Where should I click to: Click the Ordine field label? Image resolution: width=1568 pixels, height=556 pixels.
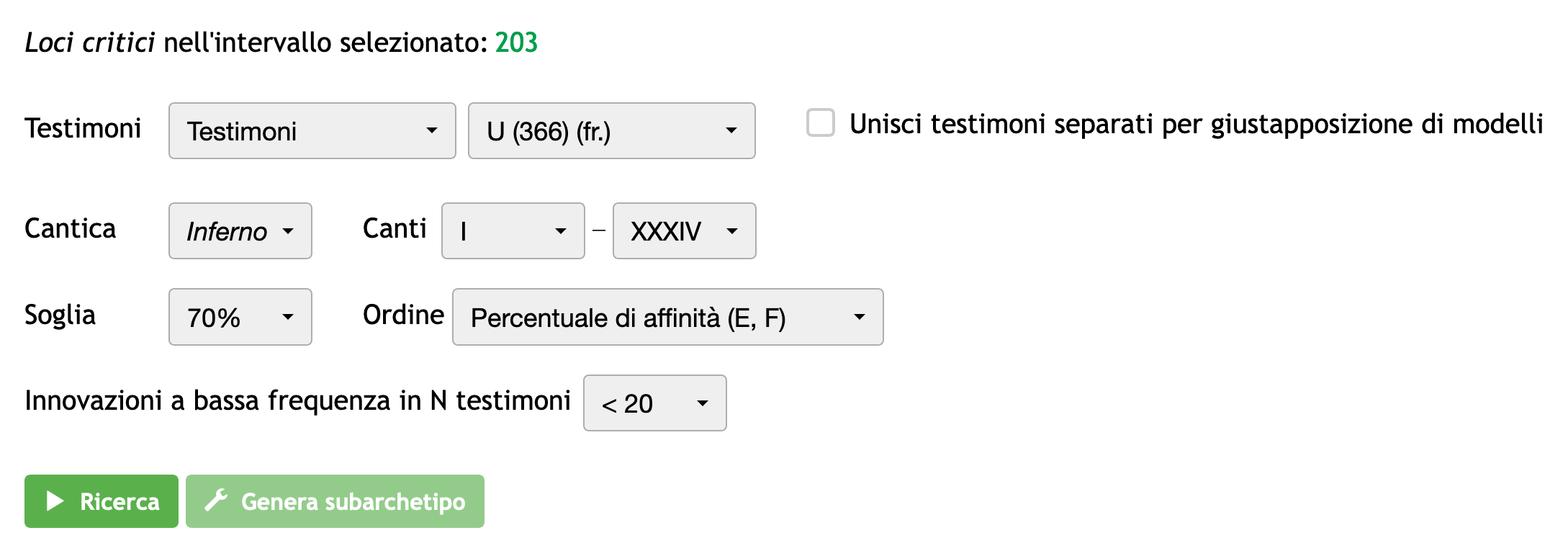click(403, 315)
